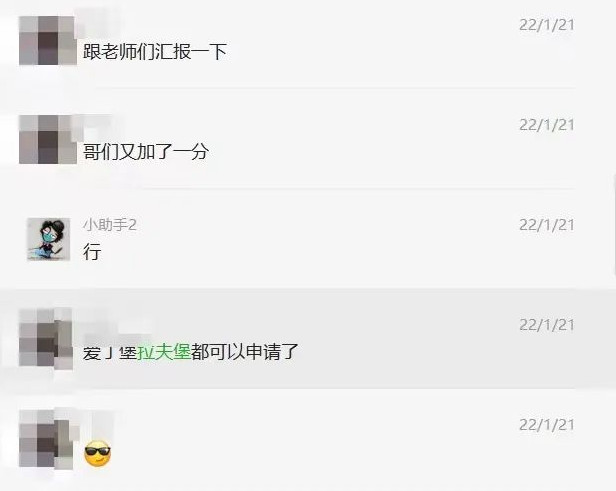Select the 小助手2 sender name
This screenshot has height=491, width=616.
coord(110,225)
